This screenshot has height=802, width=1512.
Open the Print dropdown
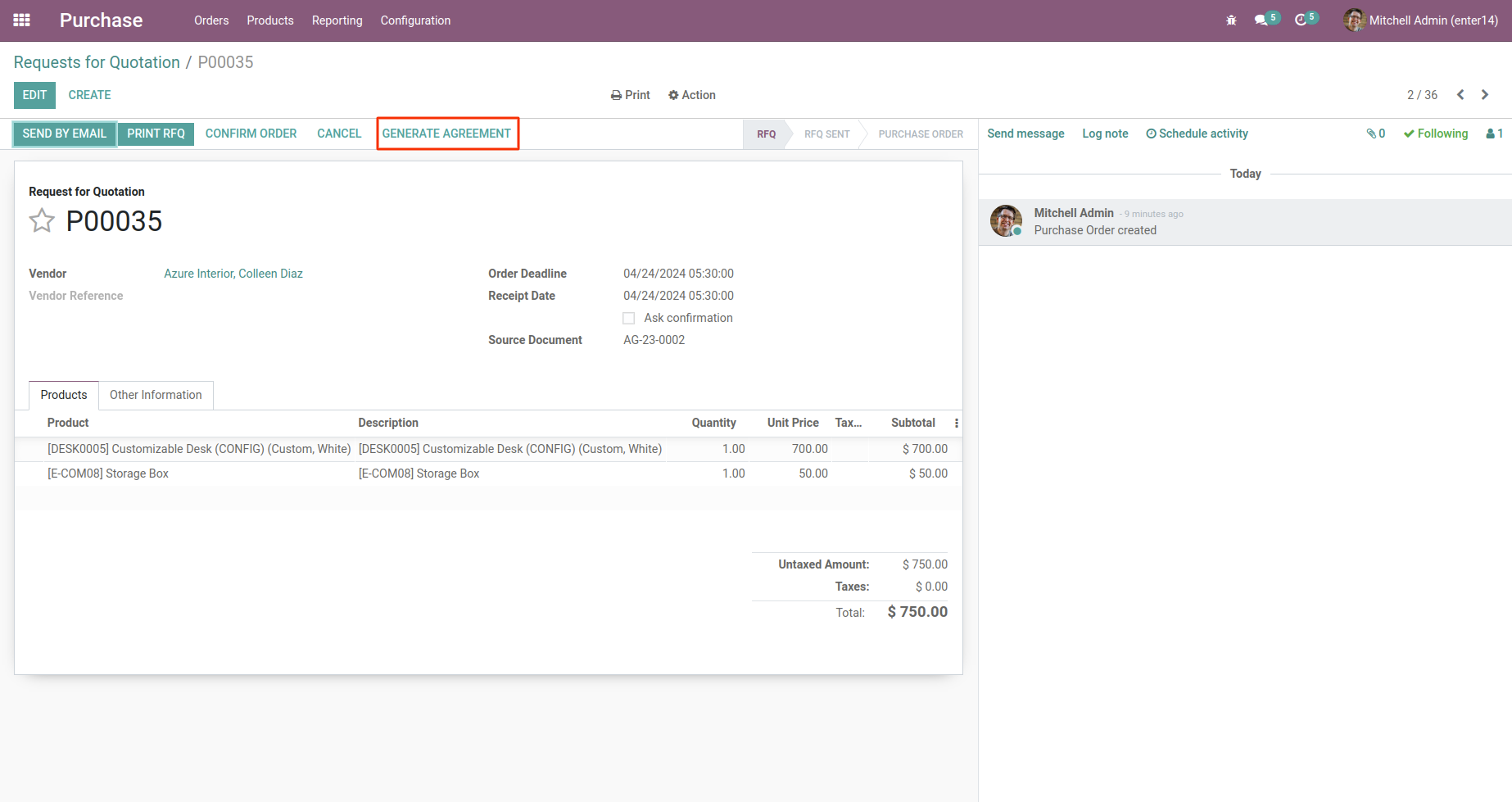(631, 95)
